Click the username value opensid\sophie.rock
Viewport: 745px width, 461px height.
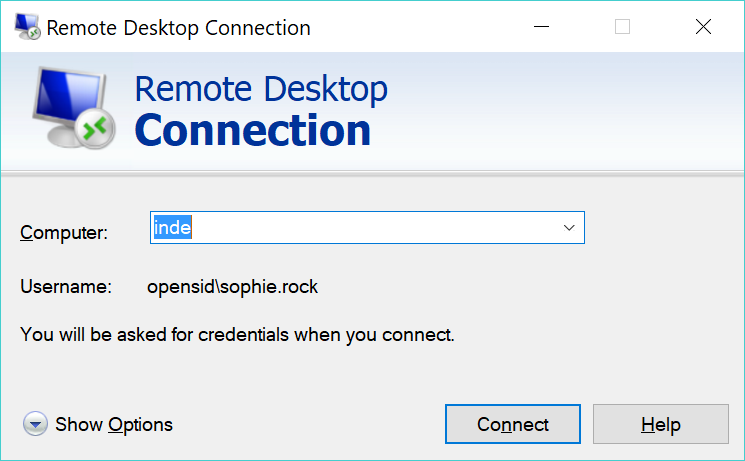(x=232, y=287)
